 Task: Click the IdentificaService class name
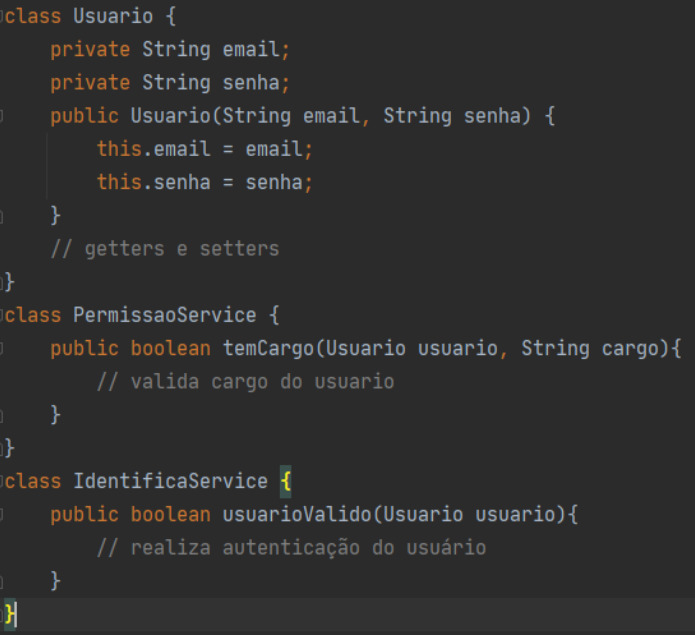(x=170, y=482)
